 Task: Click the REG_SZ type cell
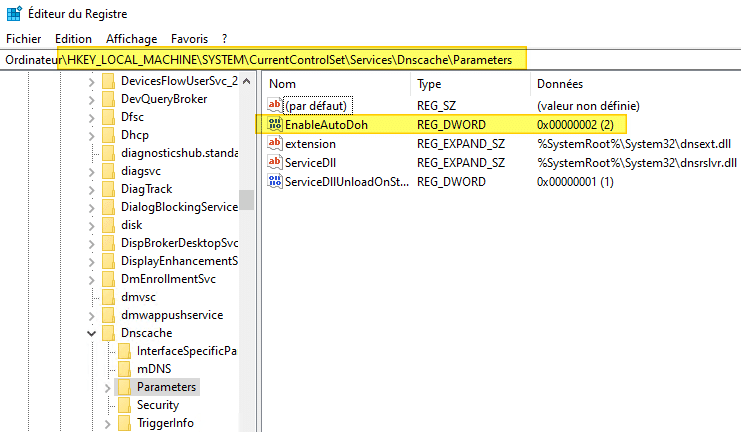[436, 106]
